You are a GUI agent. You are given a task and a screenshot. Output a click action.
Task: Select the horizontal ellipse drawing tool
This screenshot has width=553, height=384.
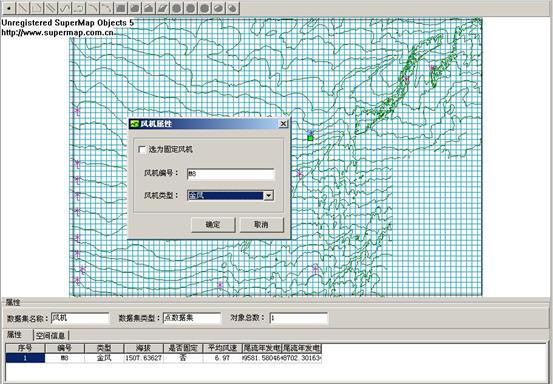click(x=205, y=8)
